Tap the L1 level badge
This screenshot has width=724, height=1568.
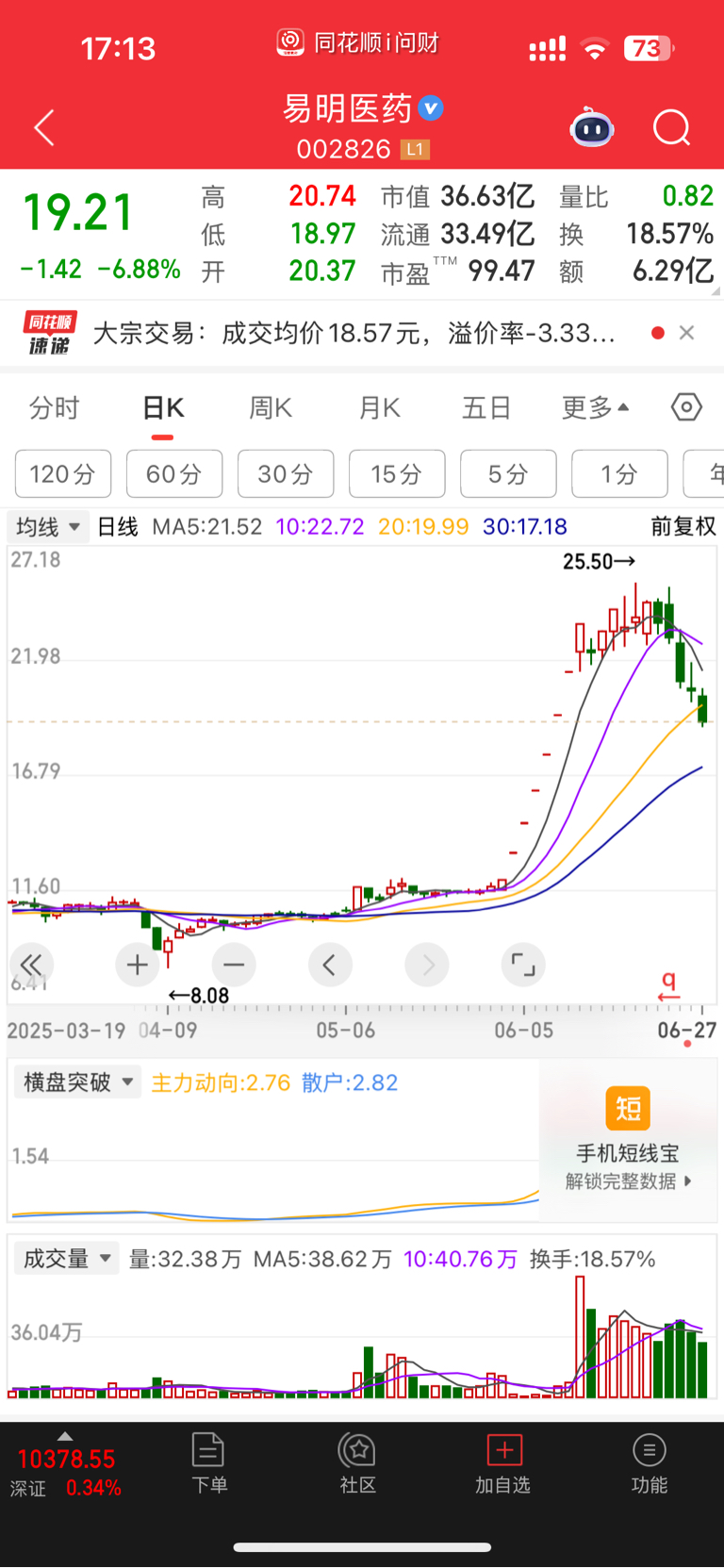(x=415, y=149)
